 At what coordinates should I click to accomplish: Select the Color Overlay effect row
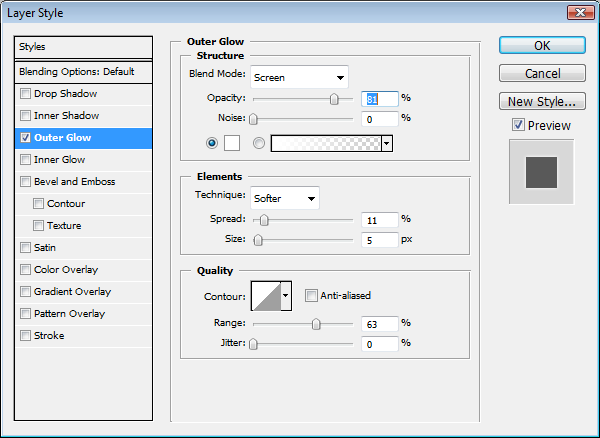(x=83, y=270)
